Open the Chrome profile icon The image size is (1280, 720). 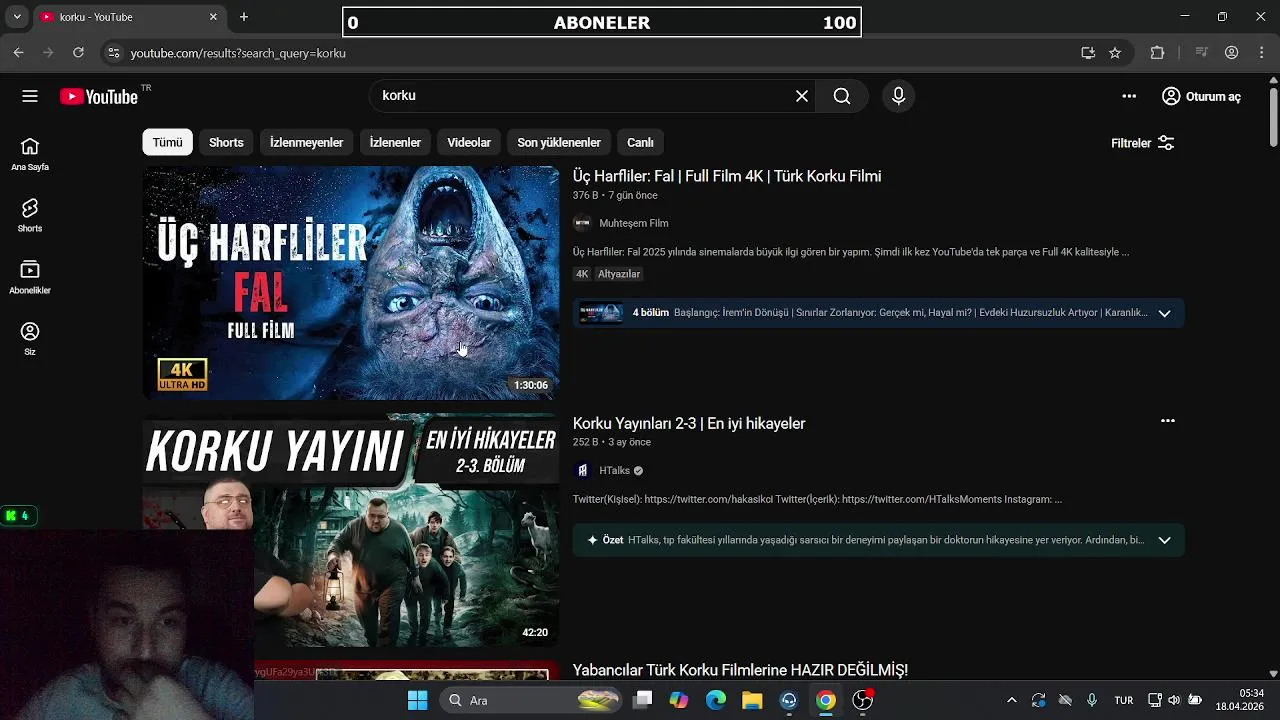[1232, 53]
